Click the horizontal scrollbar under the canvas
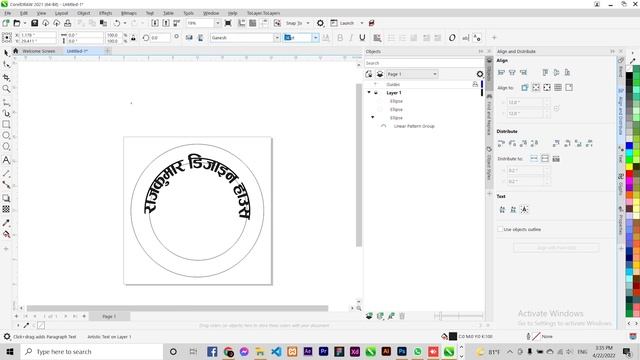 [x=177, y=308]
